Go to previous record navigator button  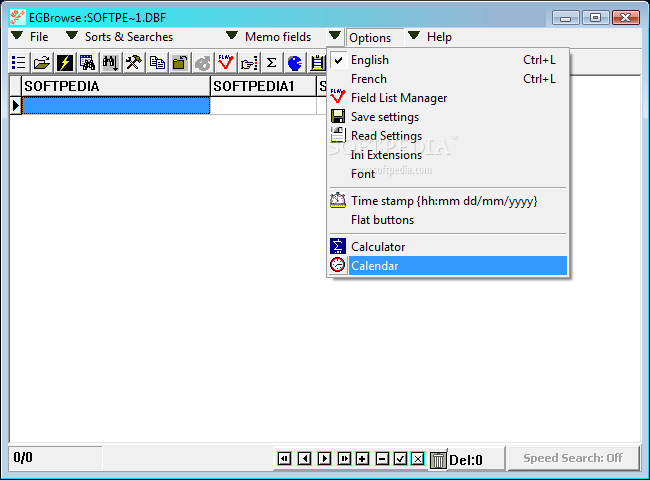tap(305, 458)
